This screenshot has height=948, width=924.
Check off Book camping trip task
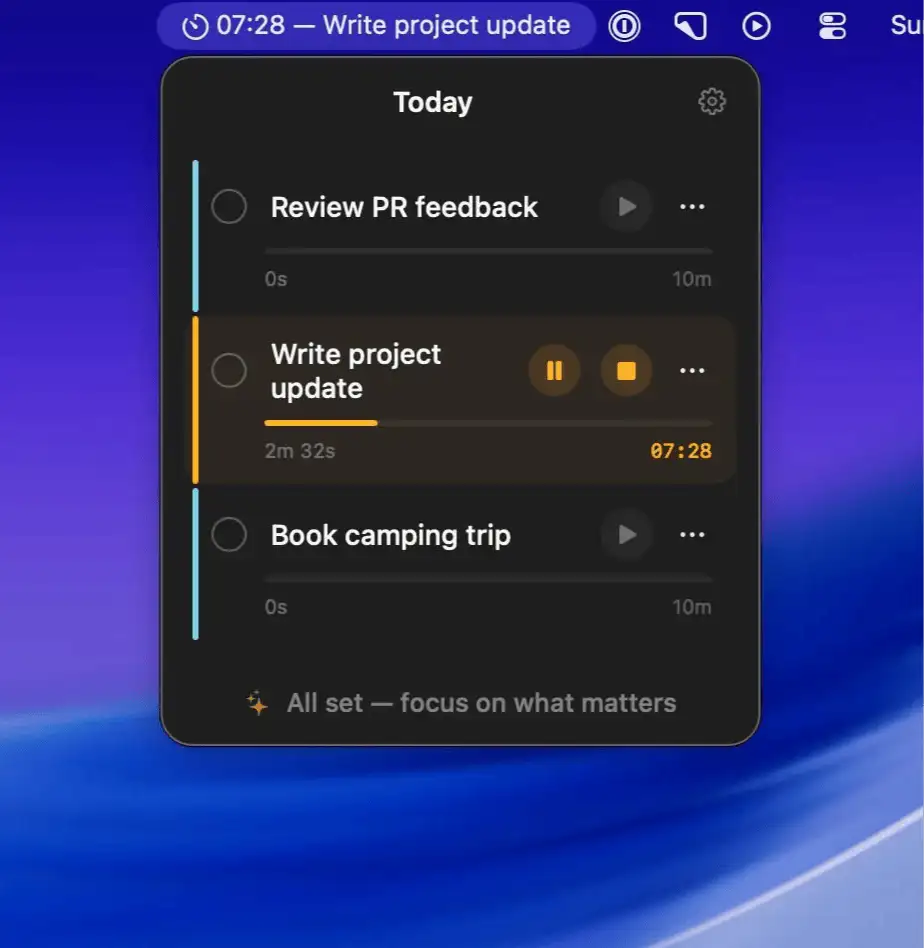229,535
